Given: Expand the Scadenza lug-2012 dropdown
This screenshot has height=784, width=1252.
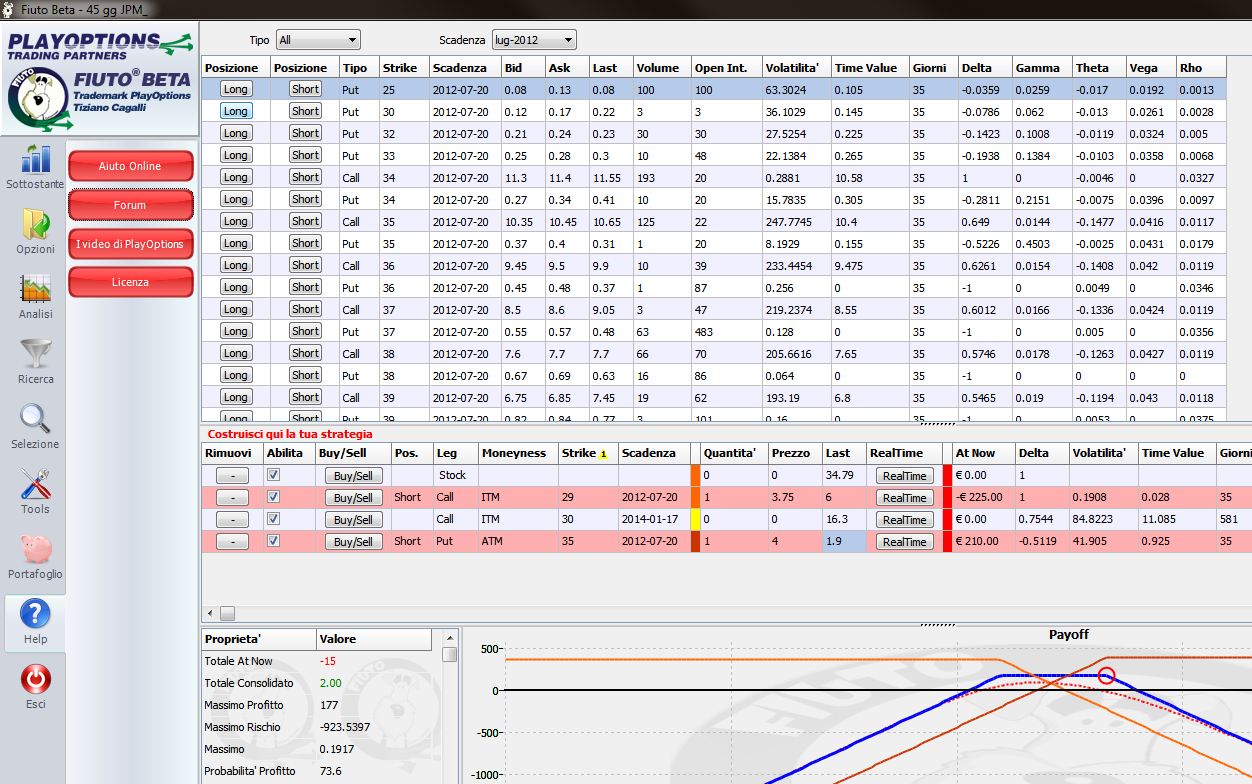Looking at the screenshot, I should click(534, 40).
